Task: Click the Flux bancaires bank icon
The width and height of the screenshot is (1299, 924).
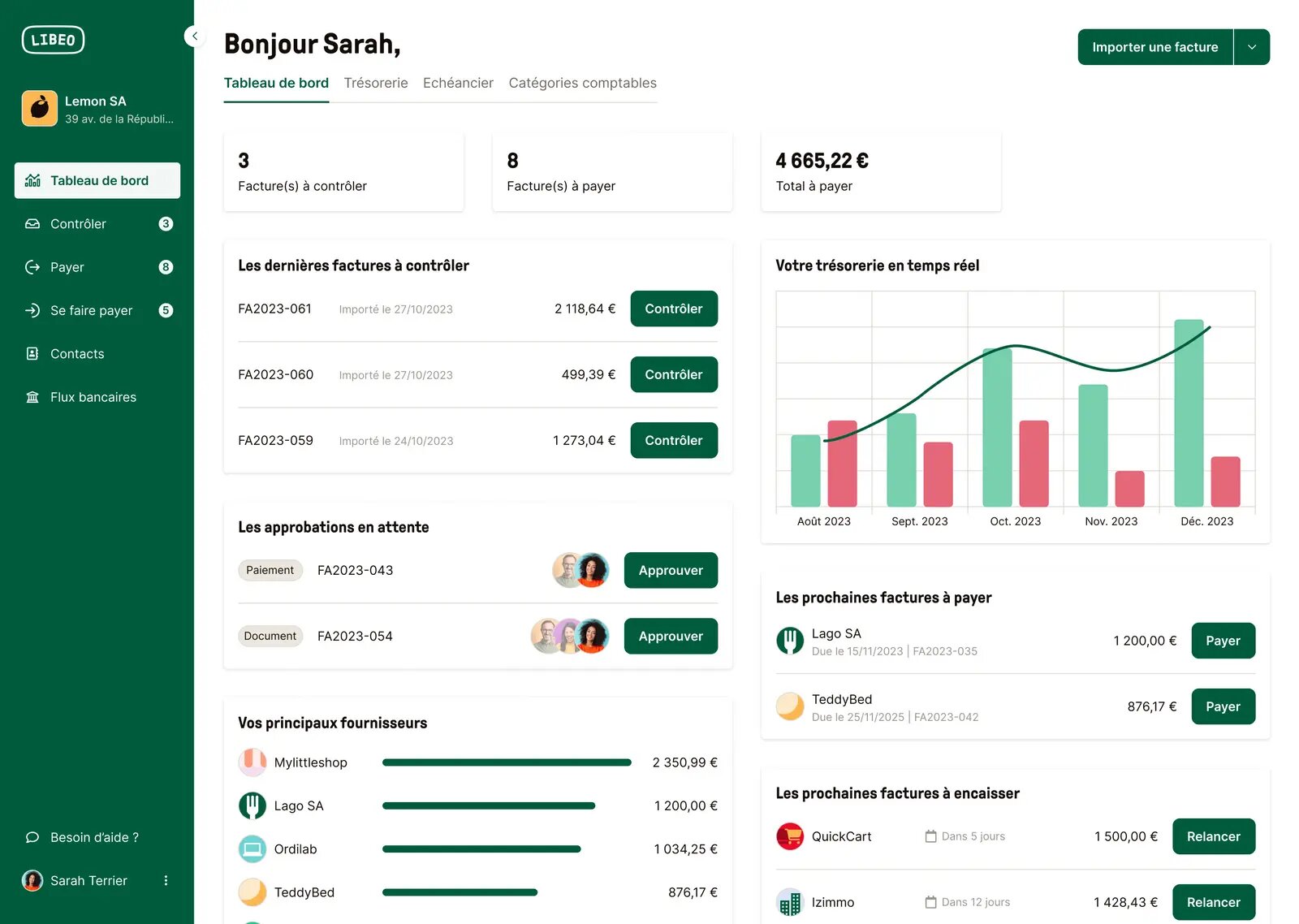Action: point(32,397)
